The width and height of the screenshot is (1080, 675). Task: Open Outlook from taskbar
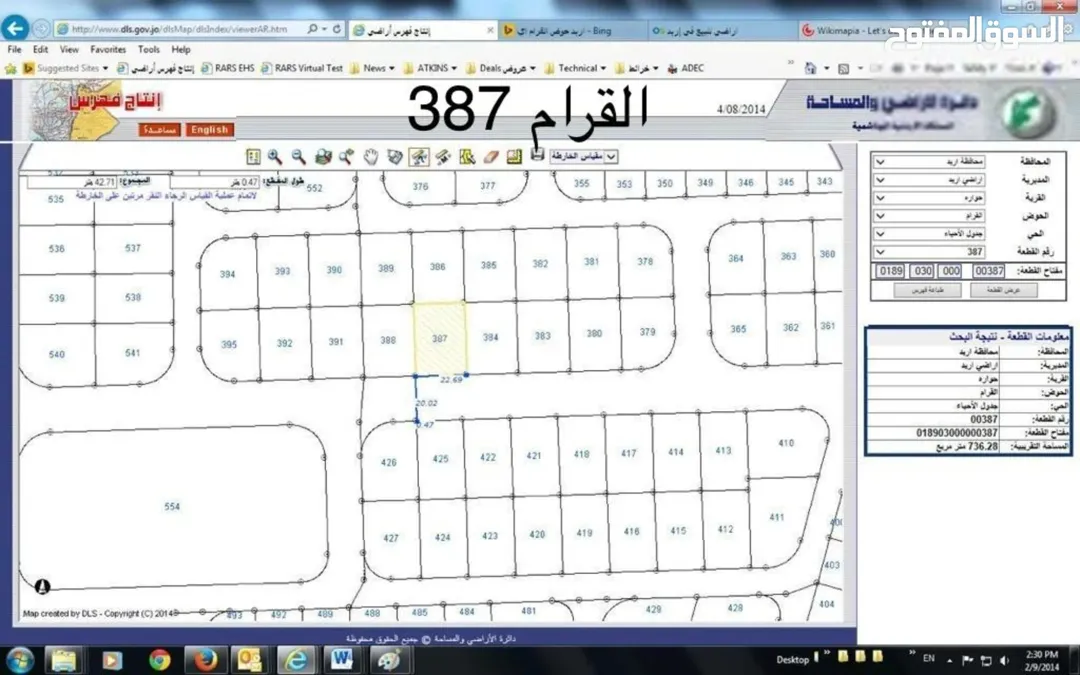pyautogui.click(x=250, y=660)
